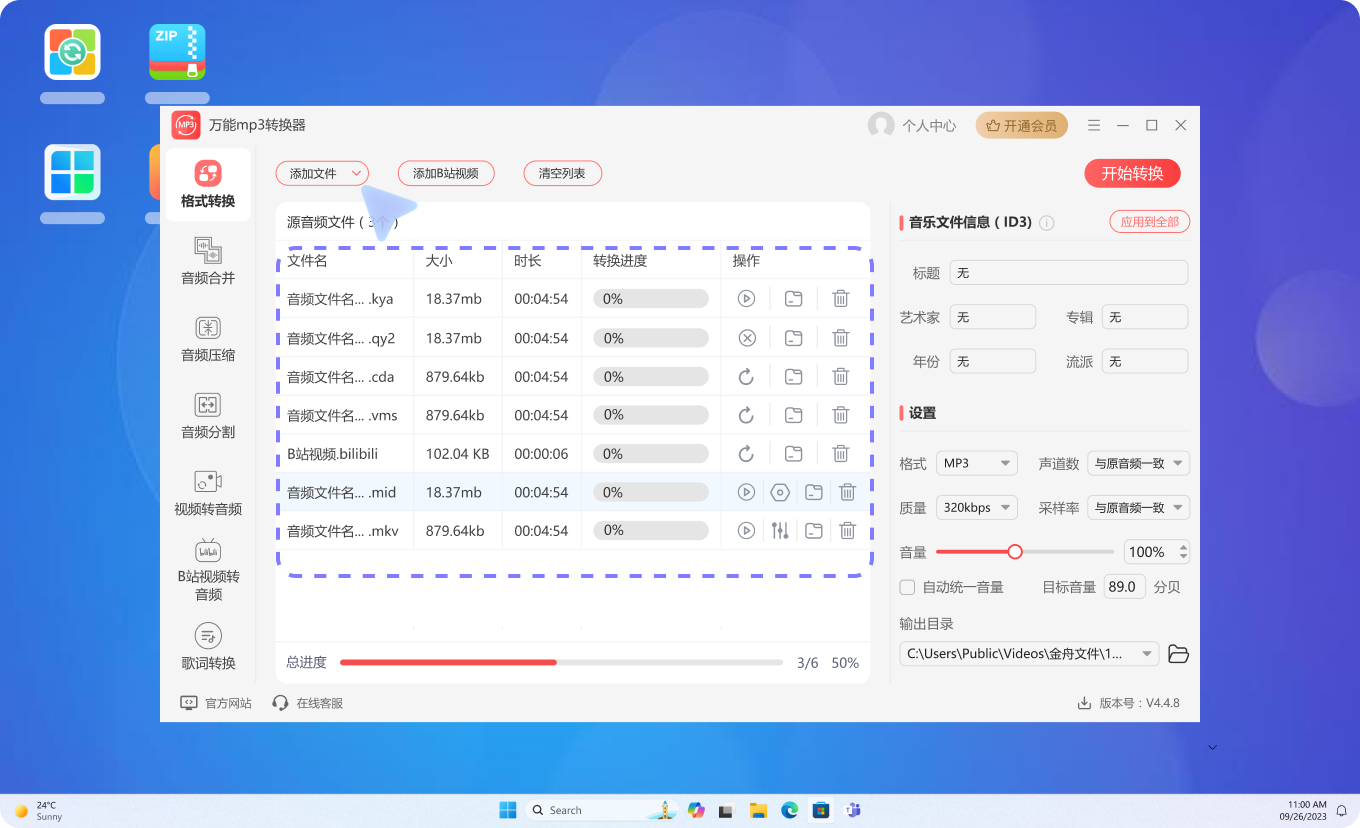Enable 自动统一音量 automatic volume normalization
The width and height of the screenshot is (1360, 828).
[x=907, y=587]
